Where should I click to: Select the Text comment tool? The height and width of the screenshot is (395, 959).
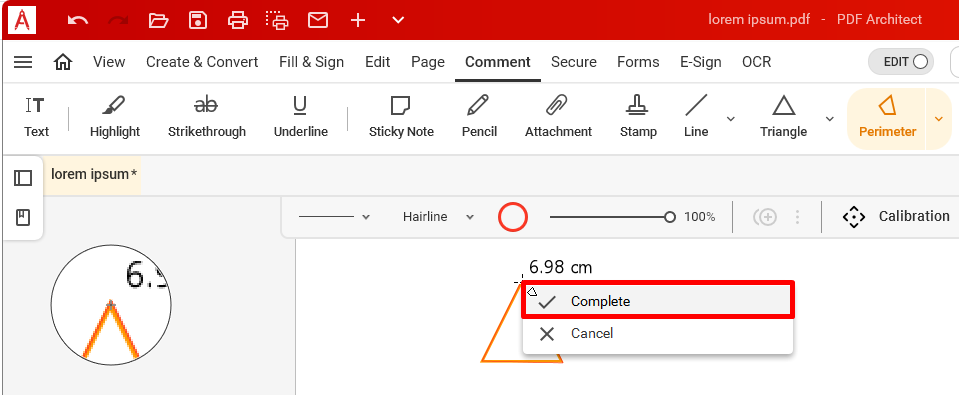pos(36,117)
